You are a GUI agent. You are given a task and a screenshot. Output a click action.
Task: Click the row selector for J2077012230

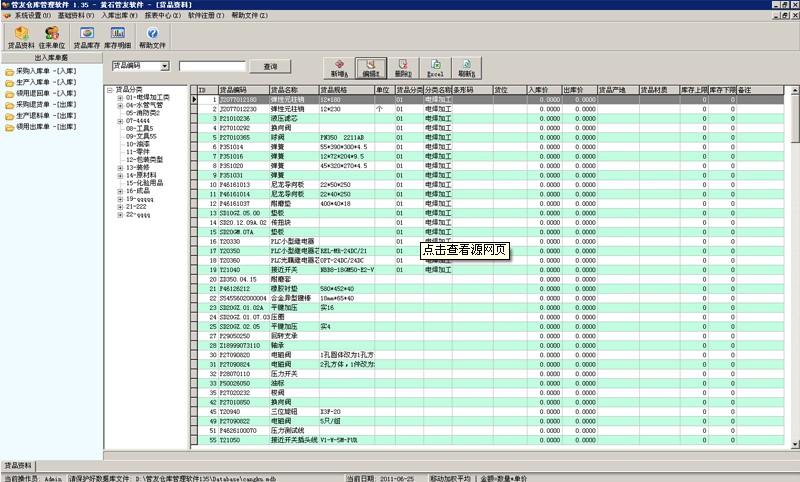pyautogui.click(x=194, y=109)
